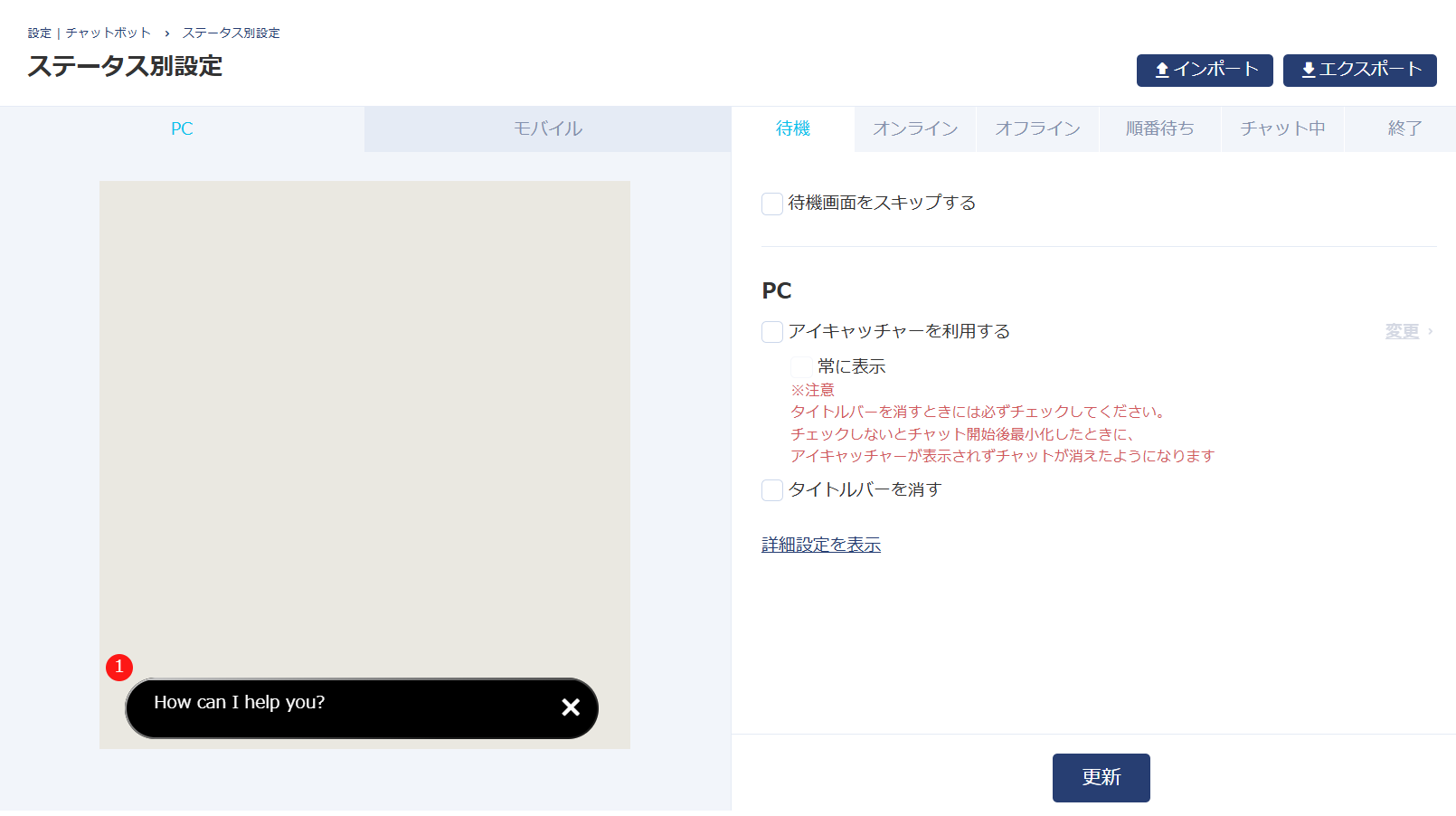Viewport: 1456px width, 816px height.
Task: Open the 詳細設定を表示 link
Action: [x=821, y=545]
